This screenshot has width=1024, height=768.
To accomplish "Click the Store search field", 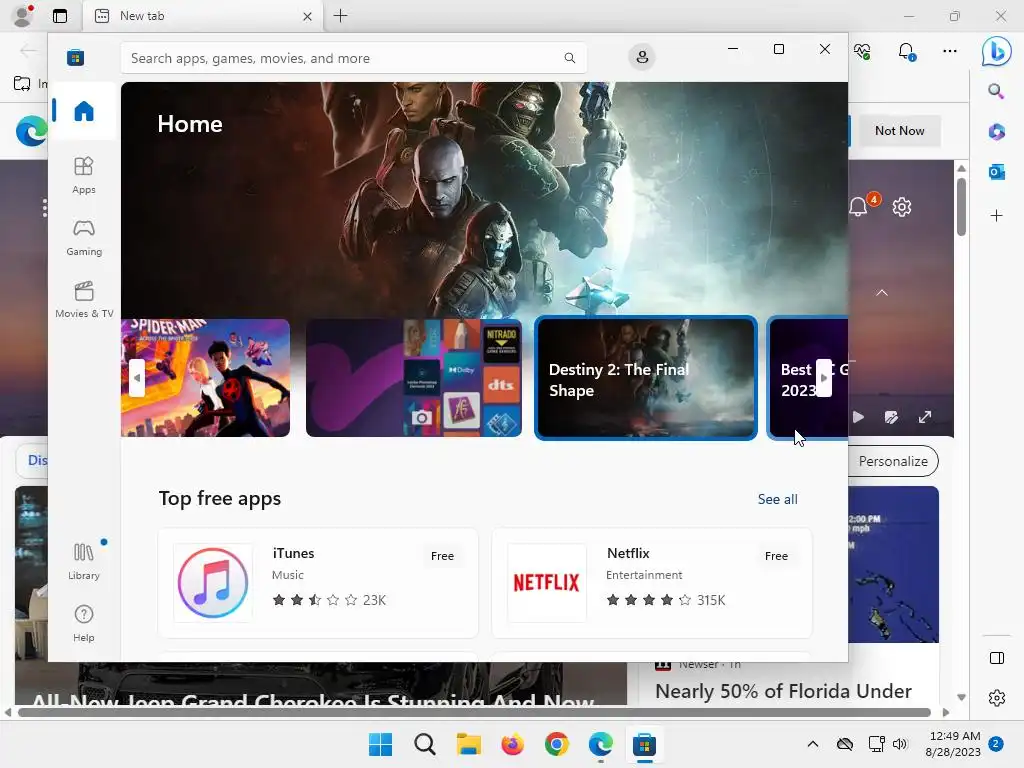I will [353, 58].
